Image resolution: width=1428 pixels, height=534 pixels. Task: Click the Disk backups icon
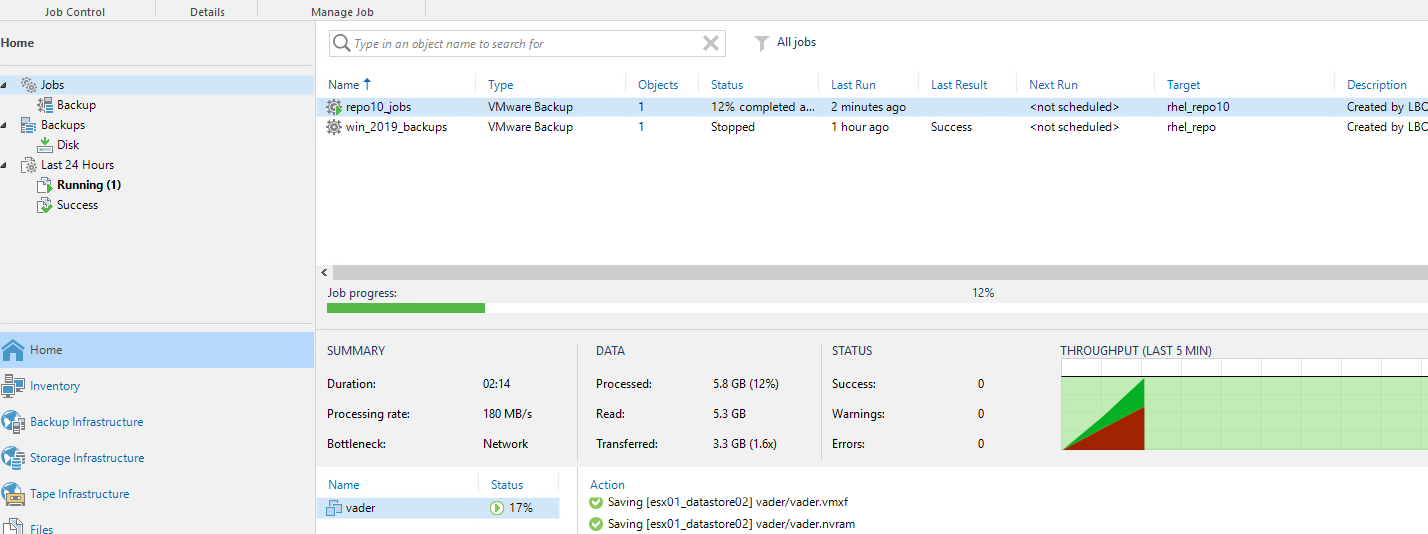coord(45,145)
